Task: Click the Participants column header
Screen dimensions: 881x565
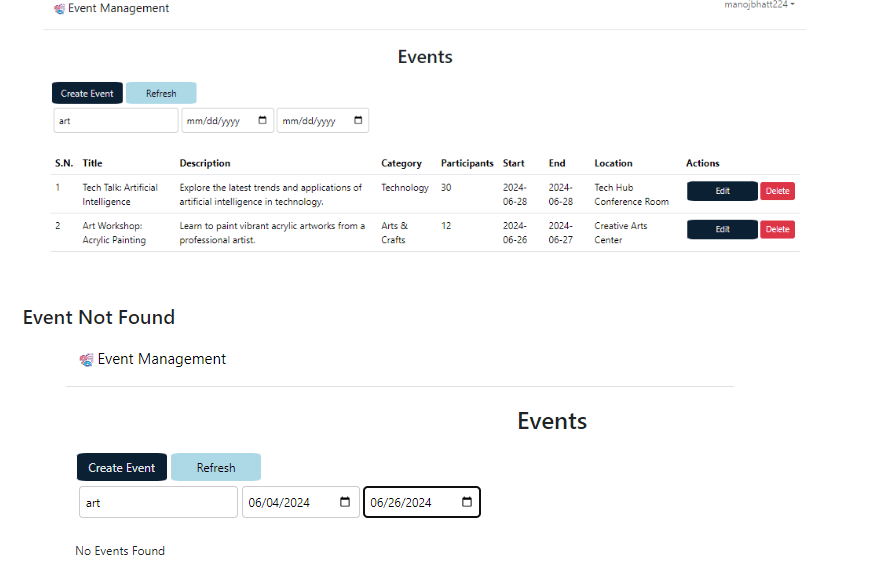Action: pyautogui.click(x=467, y=163)
